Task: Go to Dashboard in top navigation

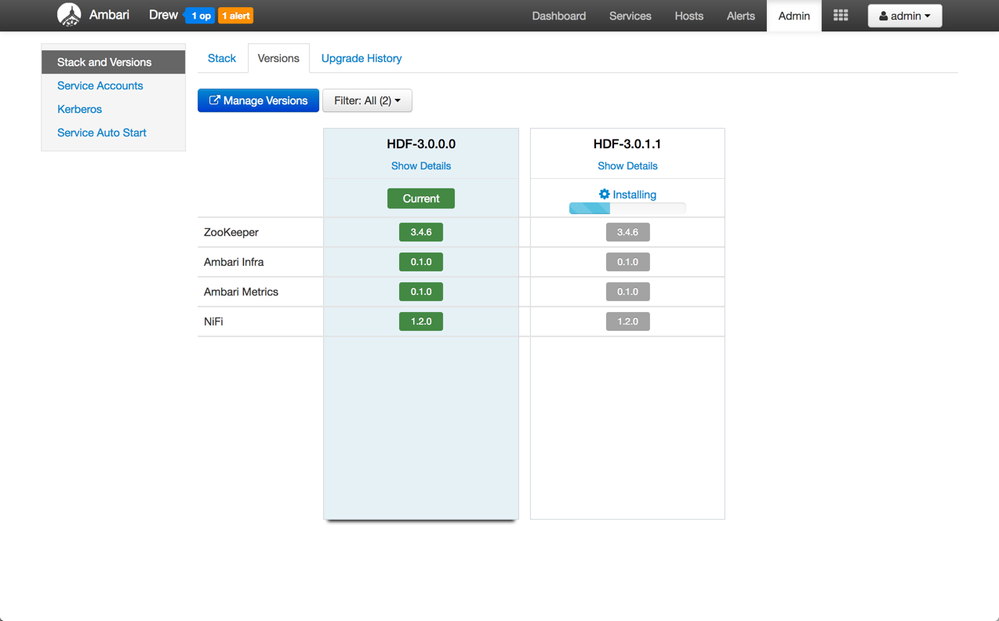Action: (559, 16)
